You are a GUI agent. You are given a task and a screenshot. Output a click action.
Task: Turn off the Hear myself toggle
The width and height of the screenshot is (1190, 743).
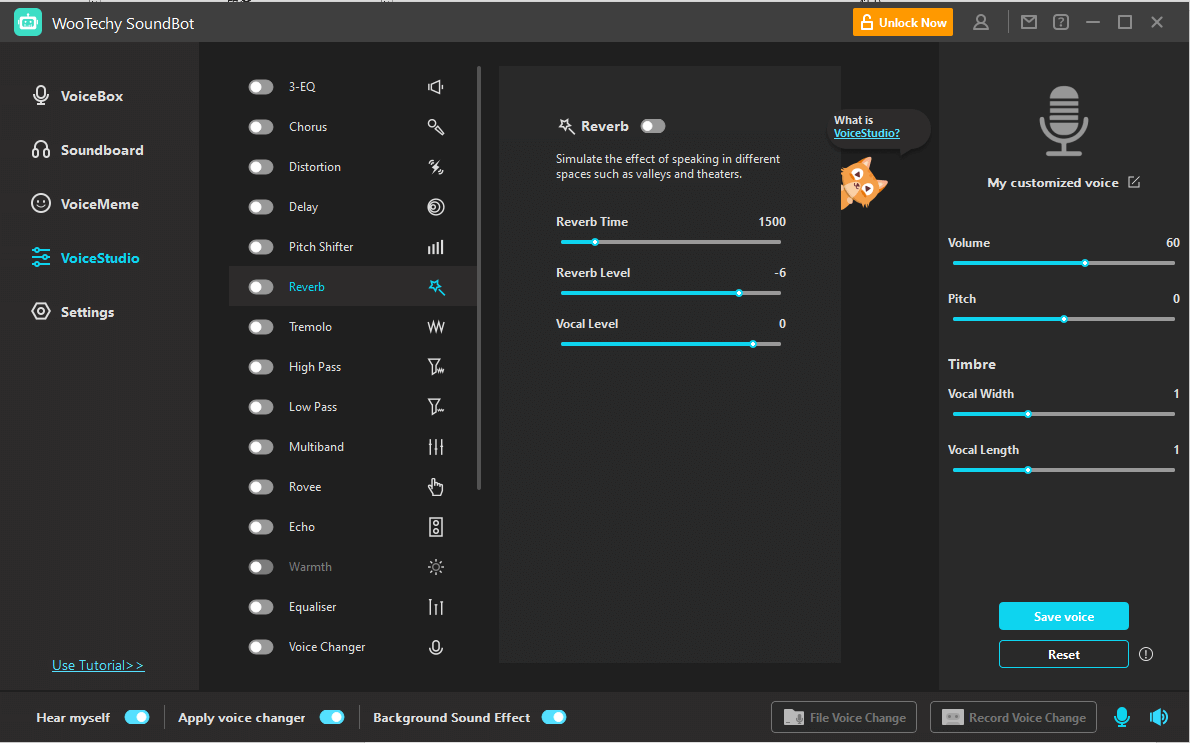click(137, 717)
